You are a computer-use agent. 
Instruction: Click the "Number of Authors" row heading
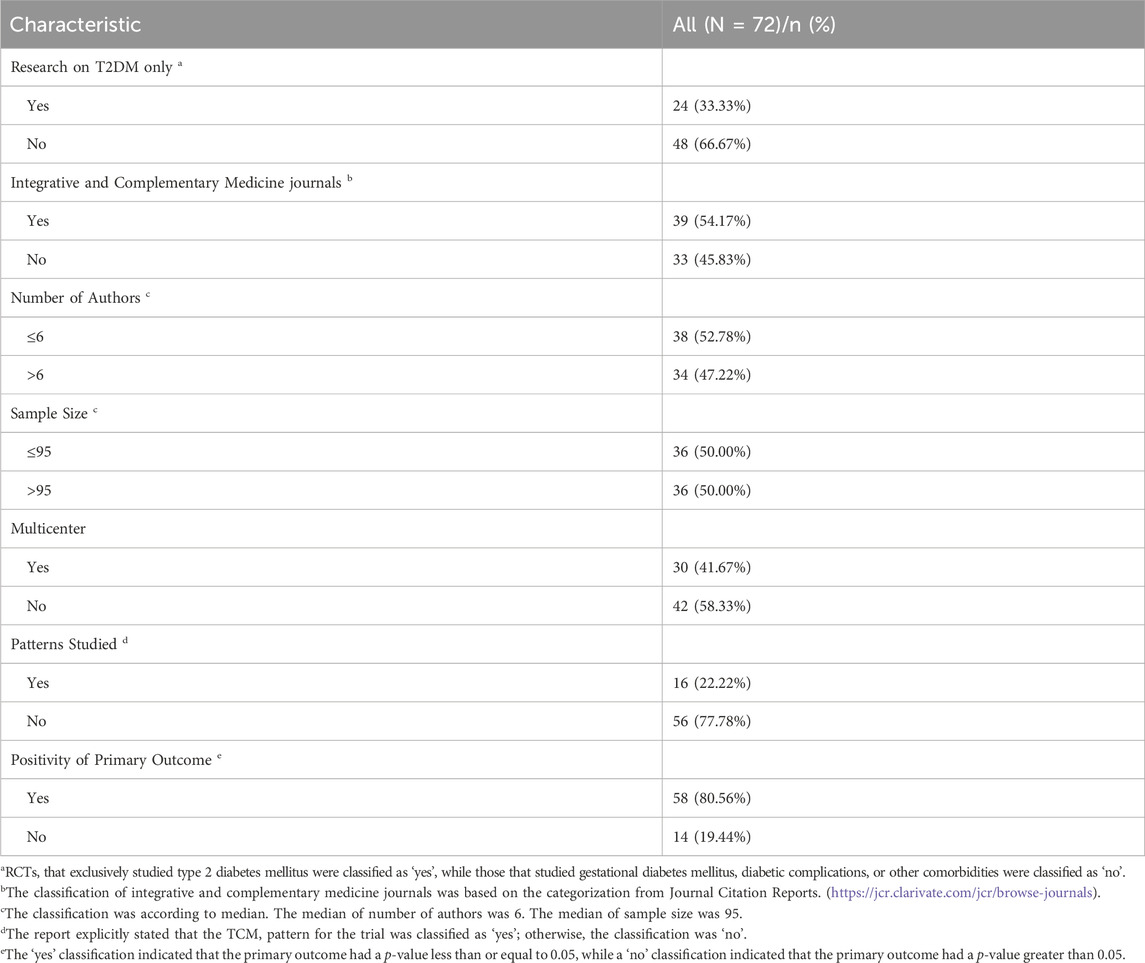(80, 298)
